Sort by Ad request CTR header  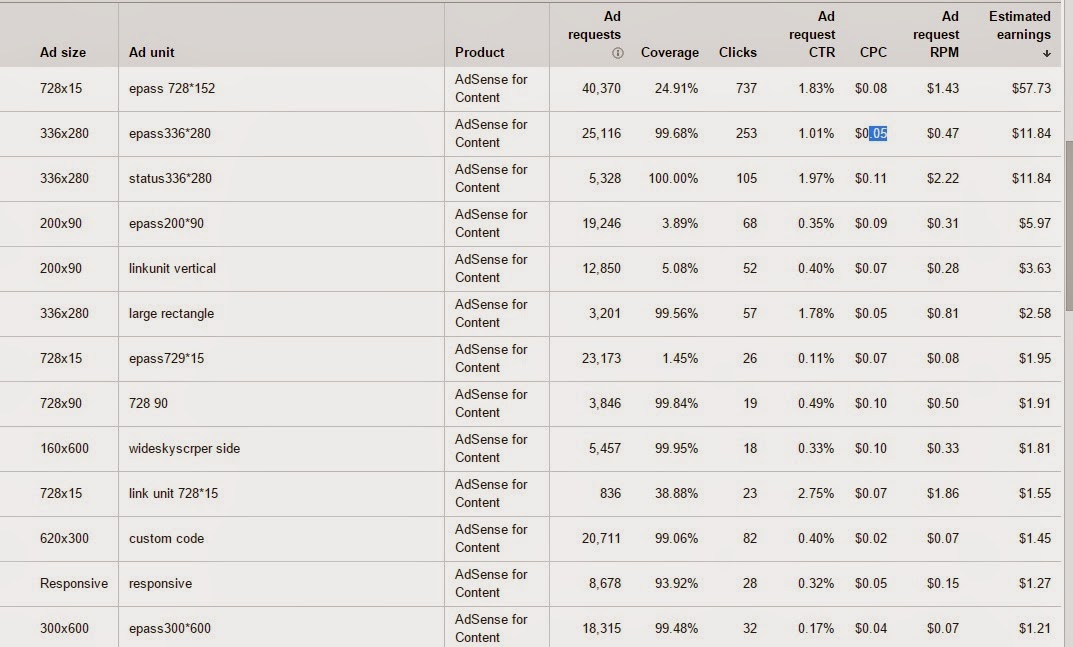tap(812, 34)
